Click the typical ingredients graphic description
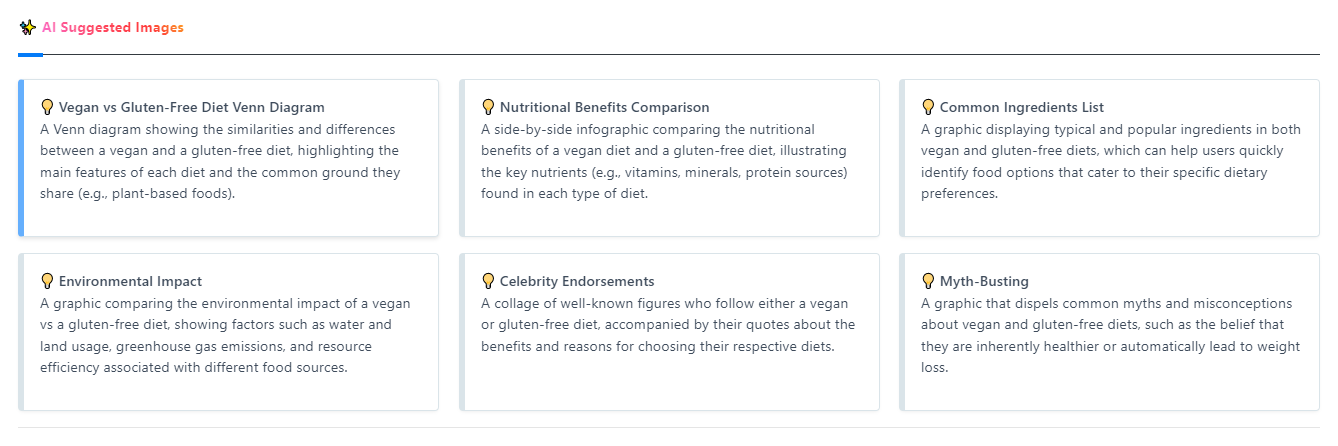The width and height of the screenshot is (1338, 446). coord(1111,161)
